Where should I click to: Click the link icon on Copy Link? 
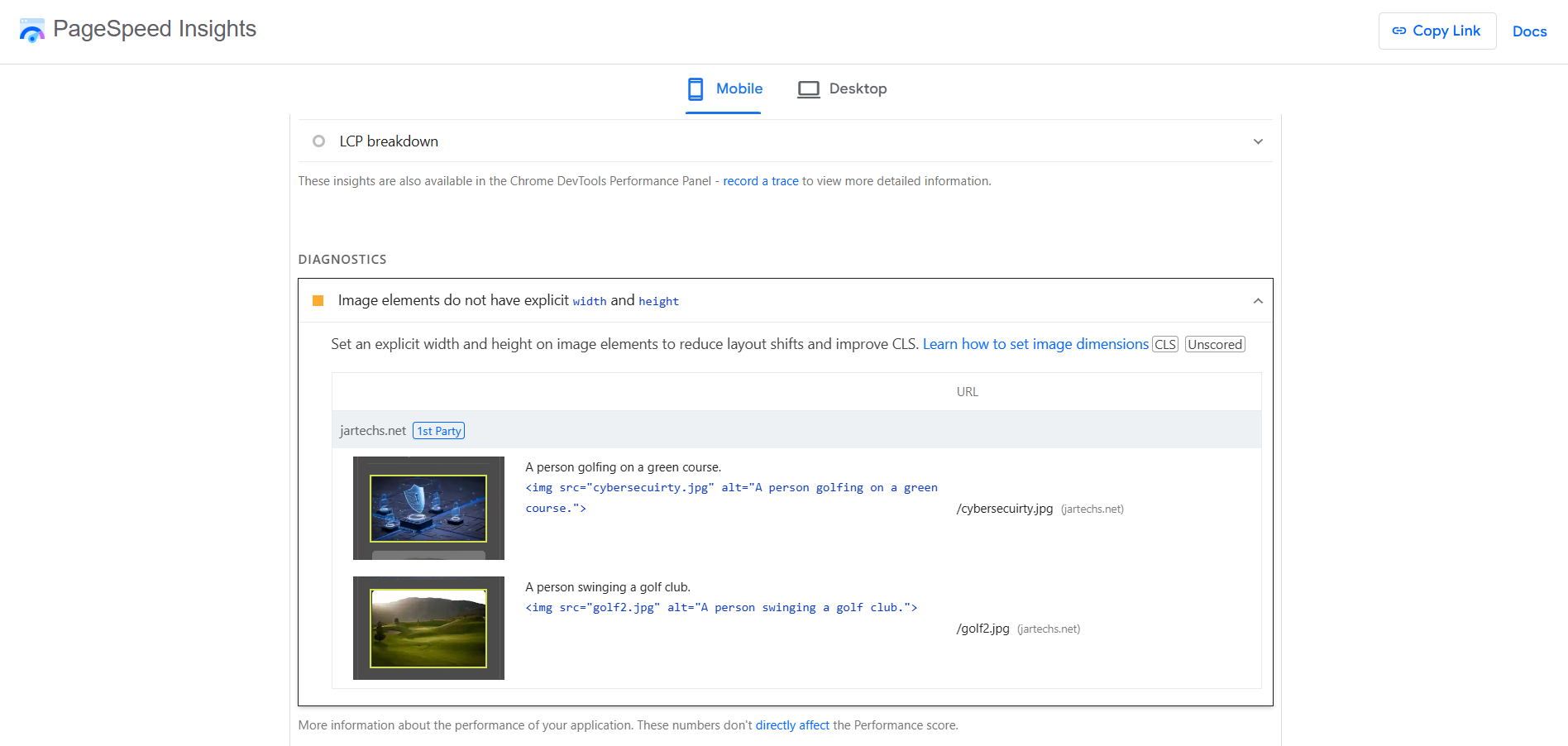1399,30
